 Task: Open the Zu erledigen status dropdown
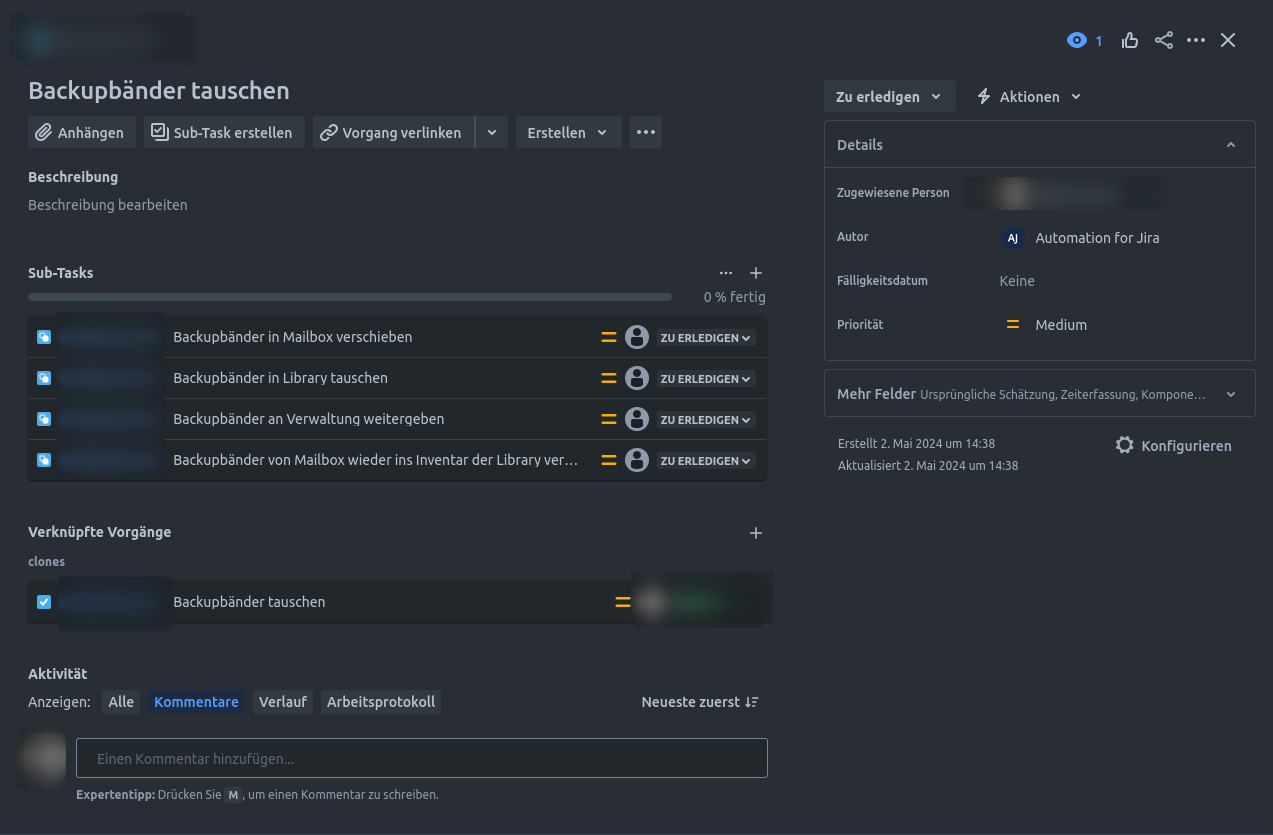click(890, 97)
